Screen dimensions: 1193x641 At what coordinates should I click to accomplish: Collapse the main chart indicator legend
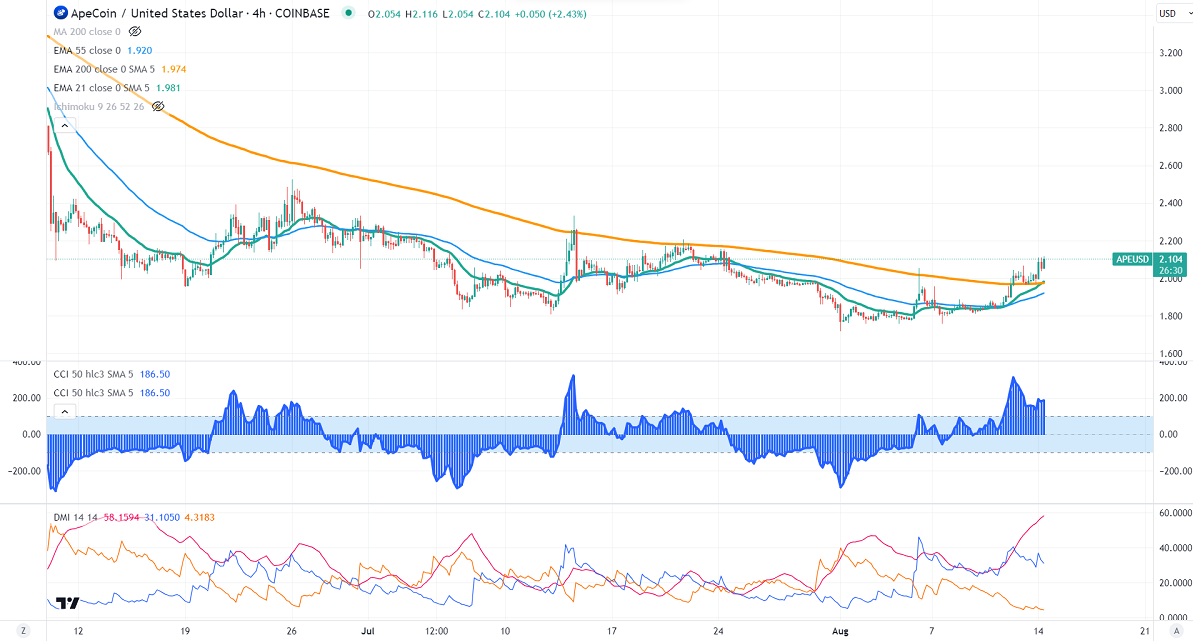[65, 126]
